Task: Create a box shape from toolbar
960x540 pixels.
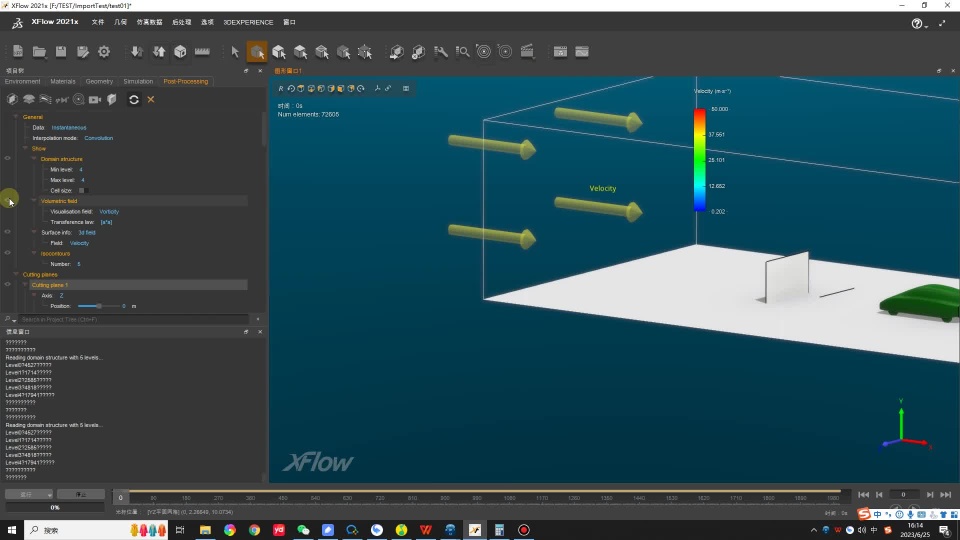Action: 180,51
